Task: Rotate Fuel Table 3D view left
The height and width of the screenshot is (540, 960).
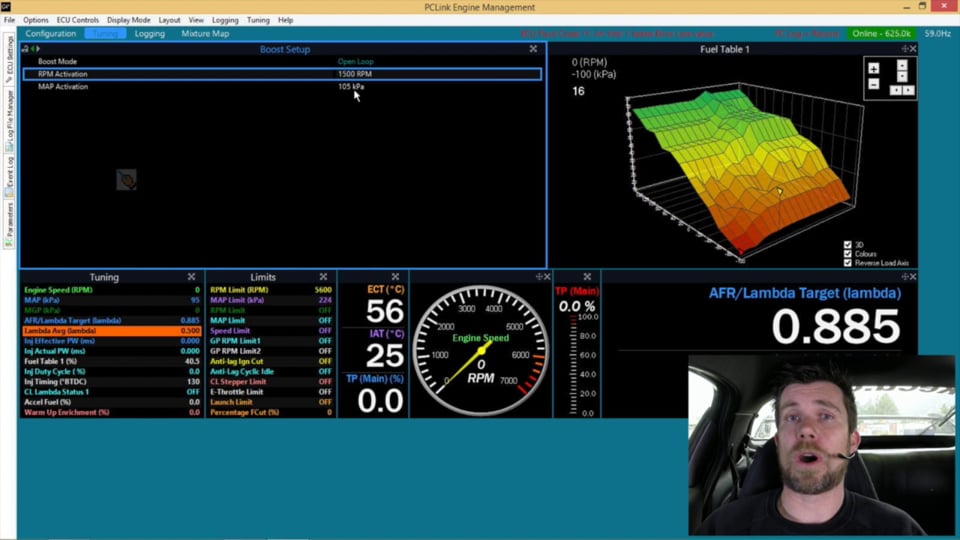Action: (x=895, y=90)
